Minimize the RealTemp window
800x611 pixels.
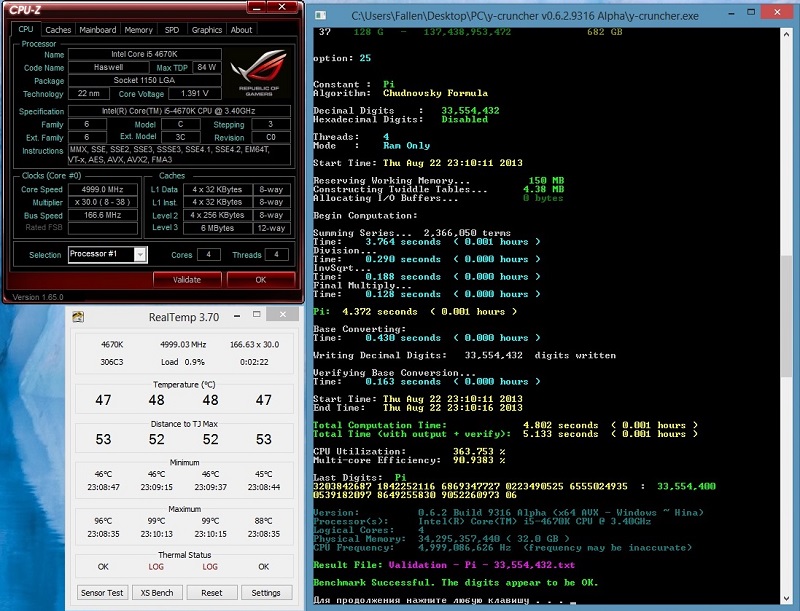pos(237,316)
